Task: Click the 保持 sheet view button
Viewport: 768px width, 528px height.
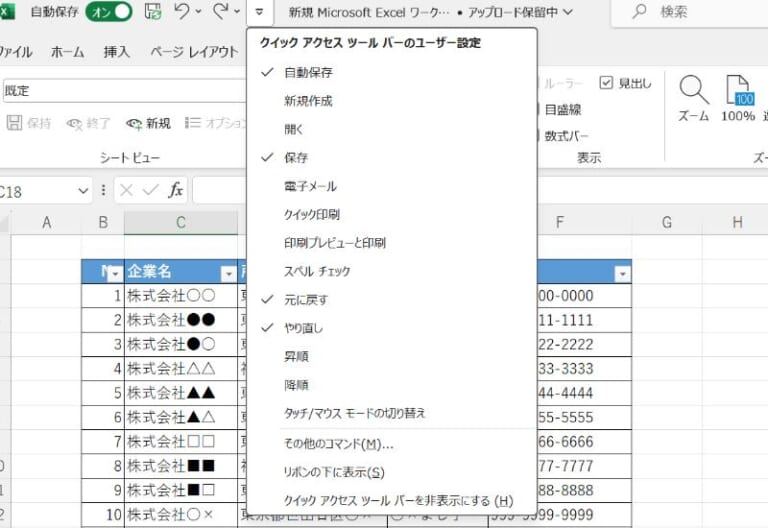Action: click(x=29, y=123)
